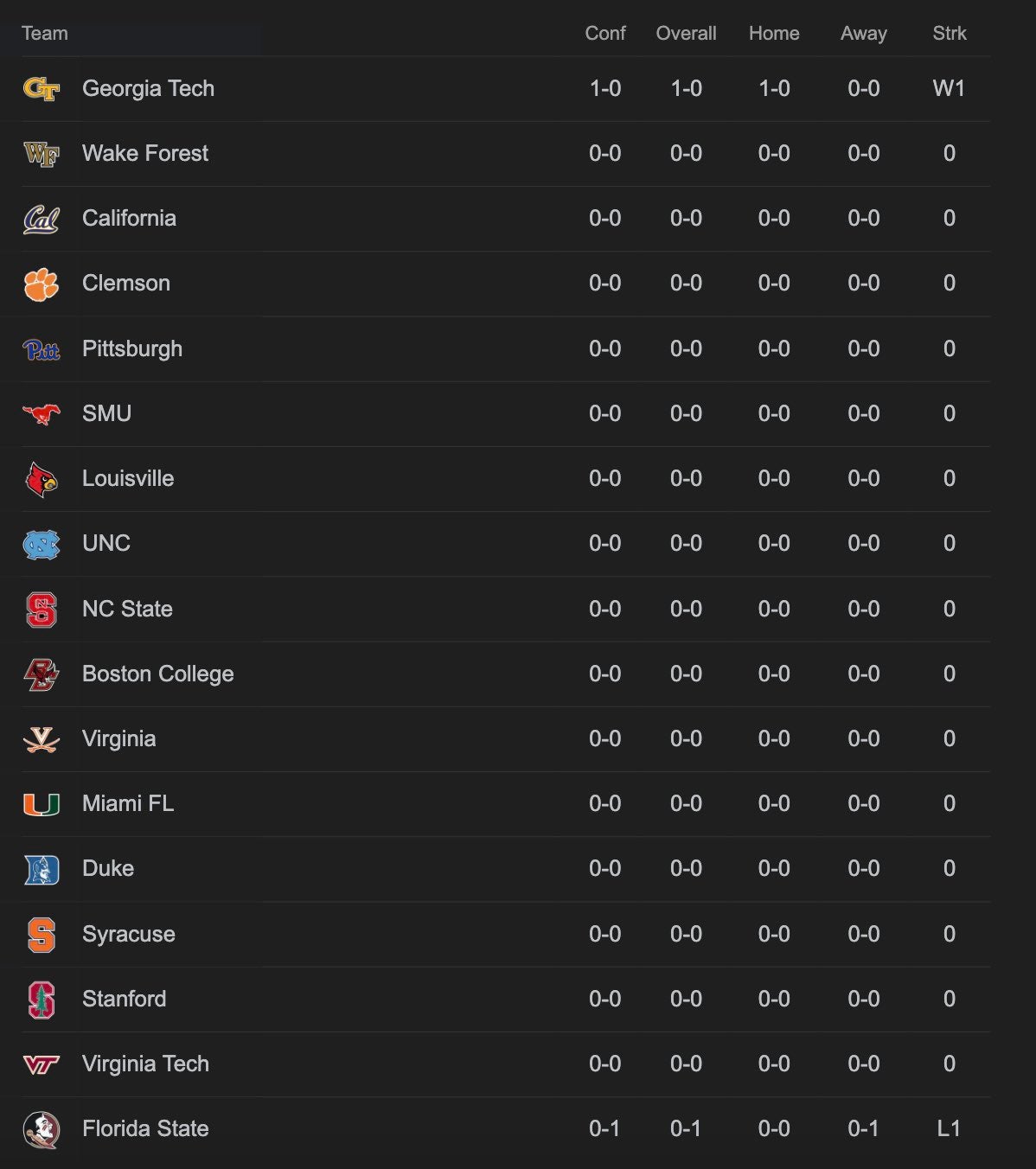
Task: Open the Virginia Tech team link
Action: pos(145,1064)
